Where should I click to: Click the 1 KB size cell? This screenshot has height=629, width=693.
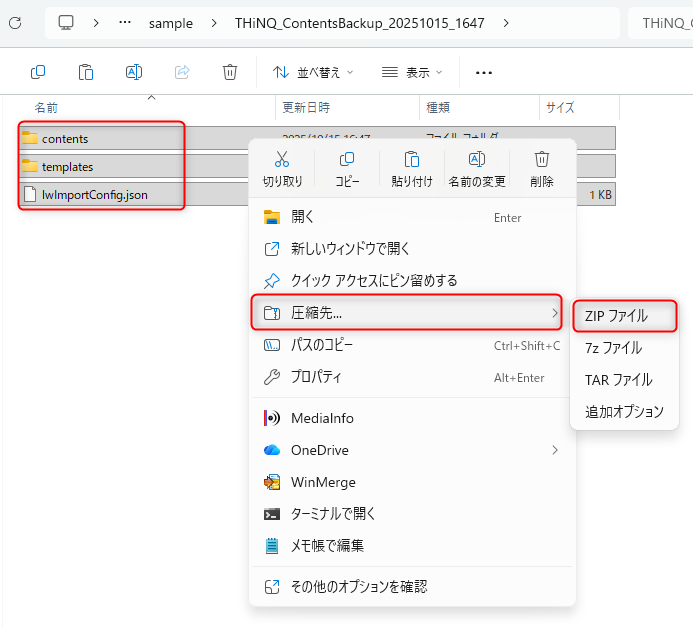(x=600, y=194)
